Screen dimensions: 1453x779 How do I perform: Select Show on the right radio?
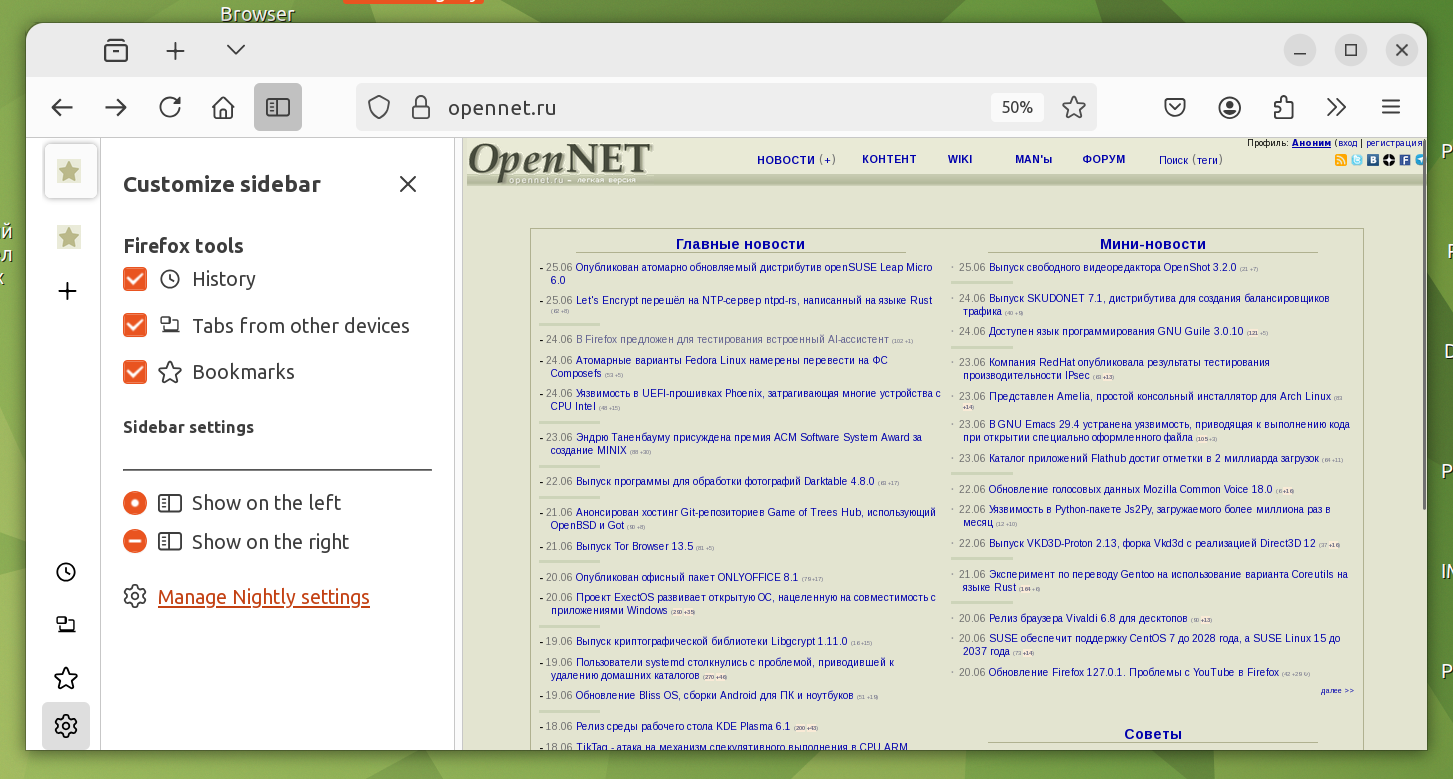click(135, 541)
